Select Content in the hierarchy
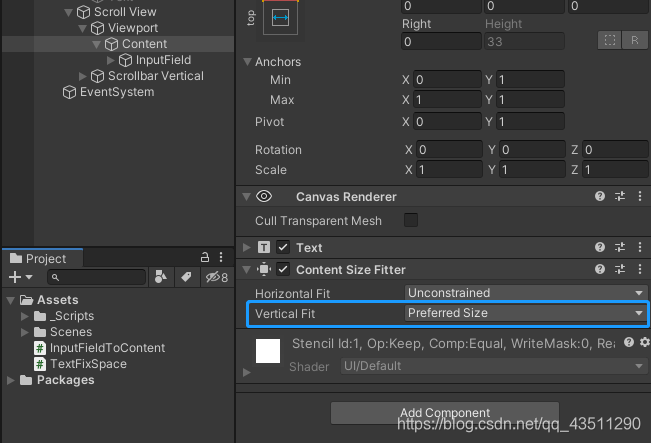Screen dimensions: 651x443 click(x=144, y=44)
